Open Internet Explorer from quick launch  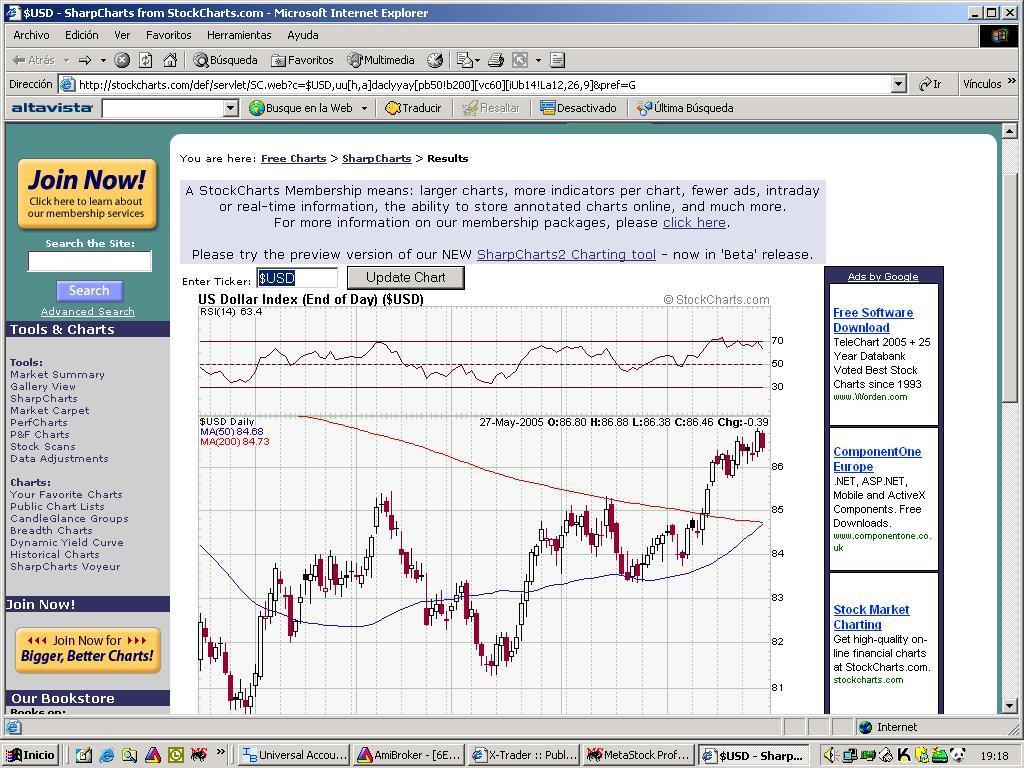(106, 755)
